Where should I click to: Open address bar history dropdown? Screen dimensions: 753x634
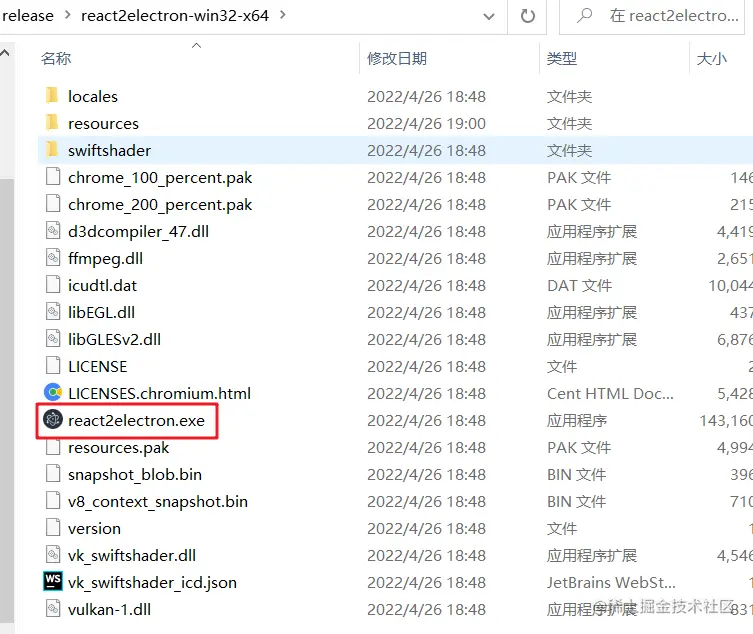(x=489, y=16)
